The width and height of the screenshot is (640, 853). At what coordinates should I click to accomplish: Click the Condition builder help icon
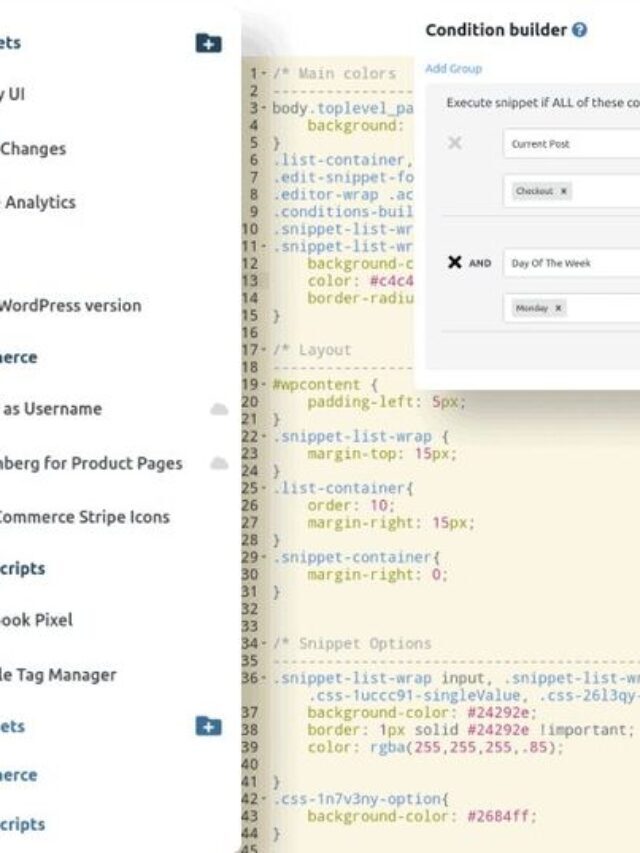(x=580, y=30)
